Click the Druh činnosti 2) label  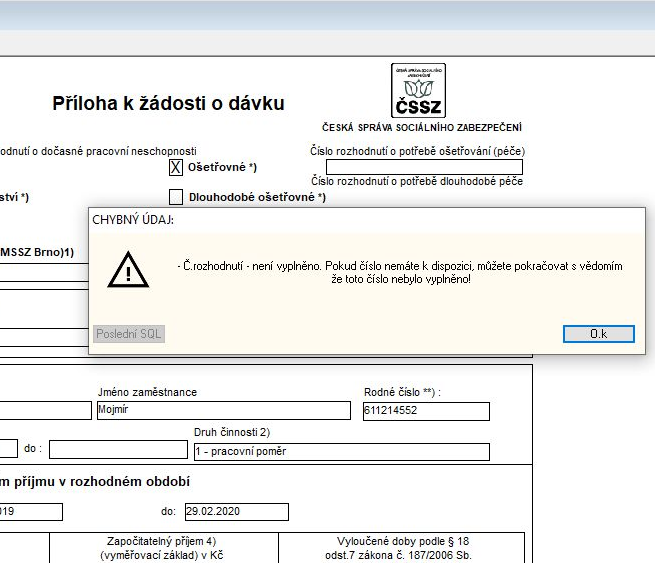pos(232,432)
